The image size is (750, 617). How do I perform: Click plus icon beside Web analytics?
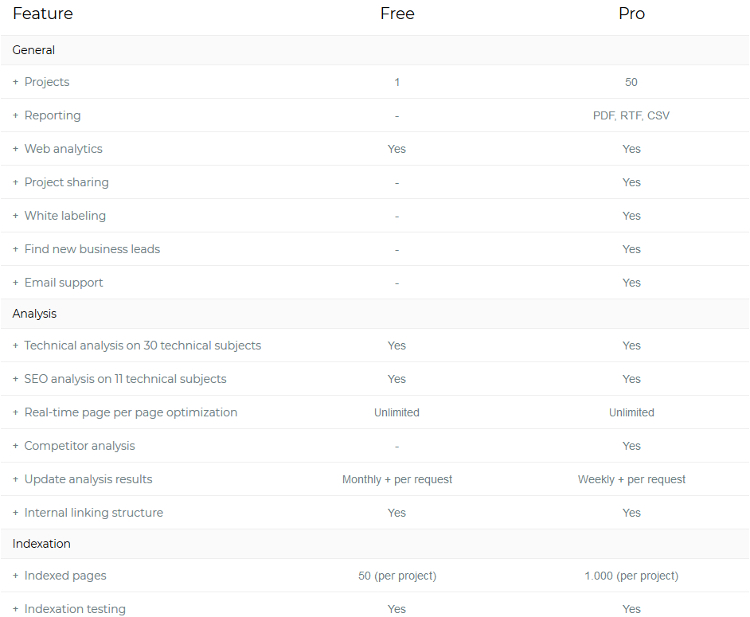click(15, 149)
